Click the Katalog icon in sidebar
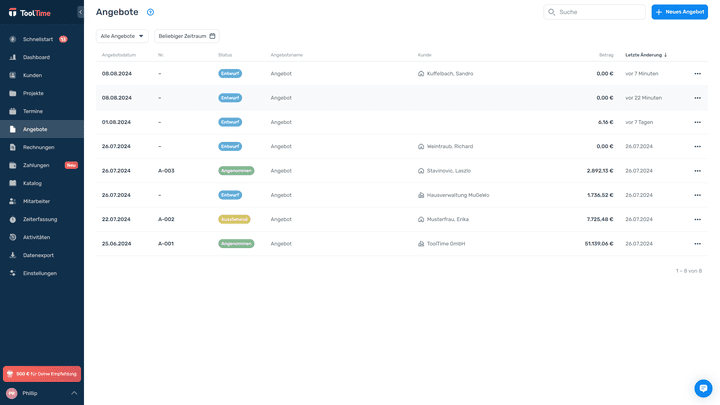720x405 pixels. (13, 183)
